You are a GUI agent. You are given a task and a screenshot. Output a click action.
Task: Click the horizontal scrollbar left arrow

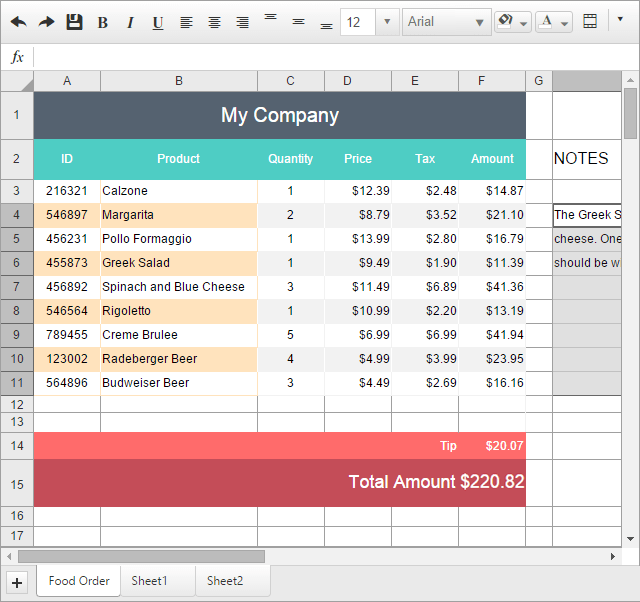tap(9, 556)
